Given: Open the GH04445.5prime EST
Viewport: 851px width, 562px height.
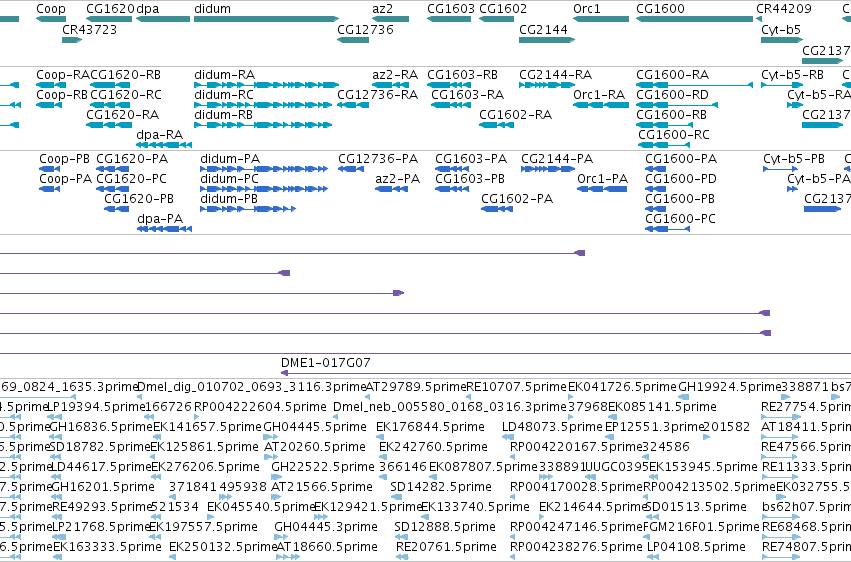Looking at the screenshot, I should (270, 437).
